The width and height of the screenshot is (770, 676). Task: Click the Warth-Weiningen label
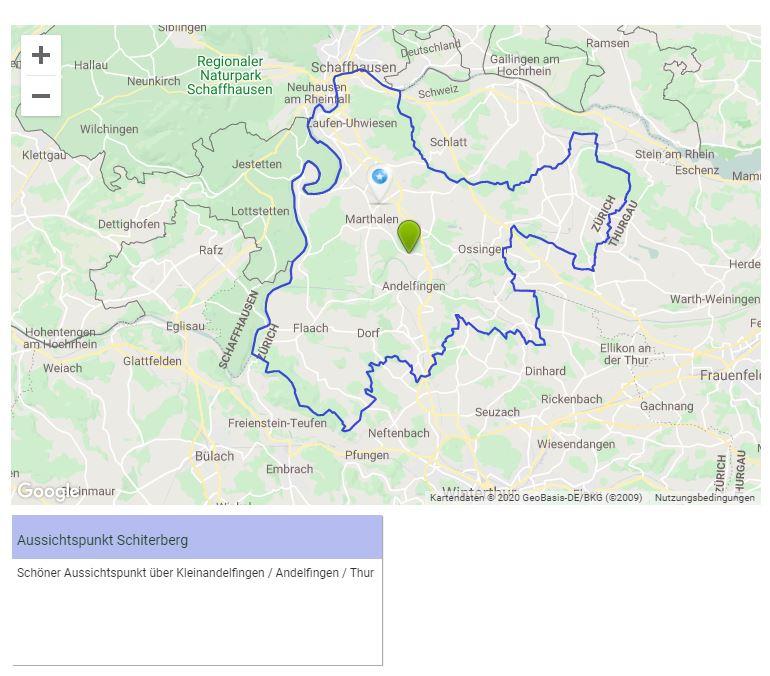(x=715, y=299)
